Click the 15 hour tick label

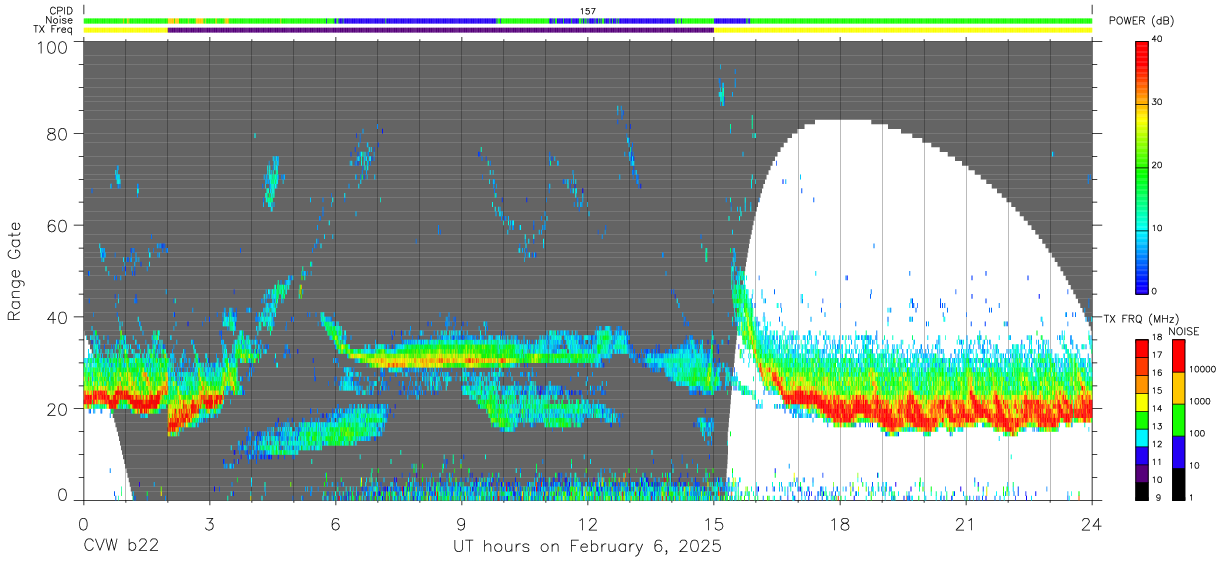(714, 523)
